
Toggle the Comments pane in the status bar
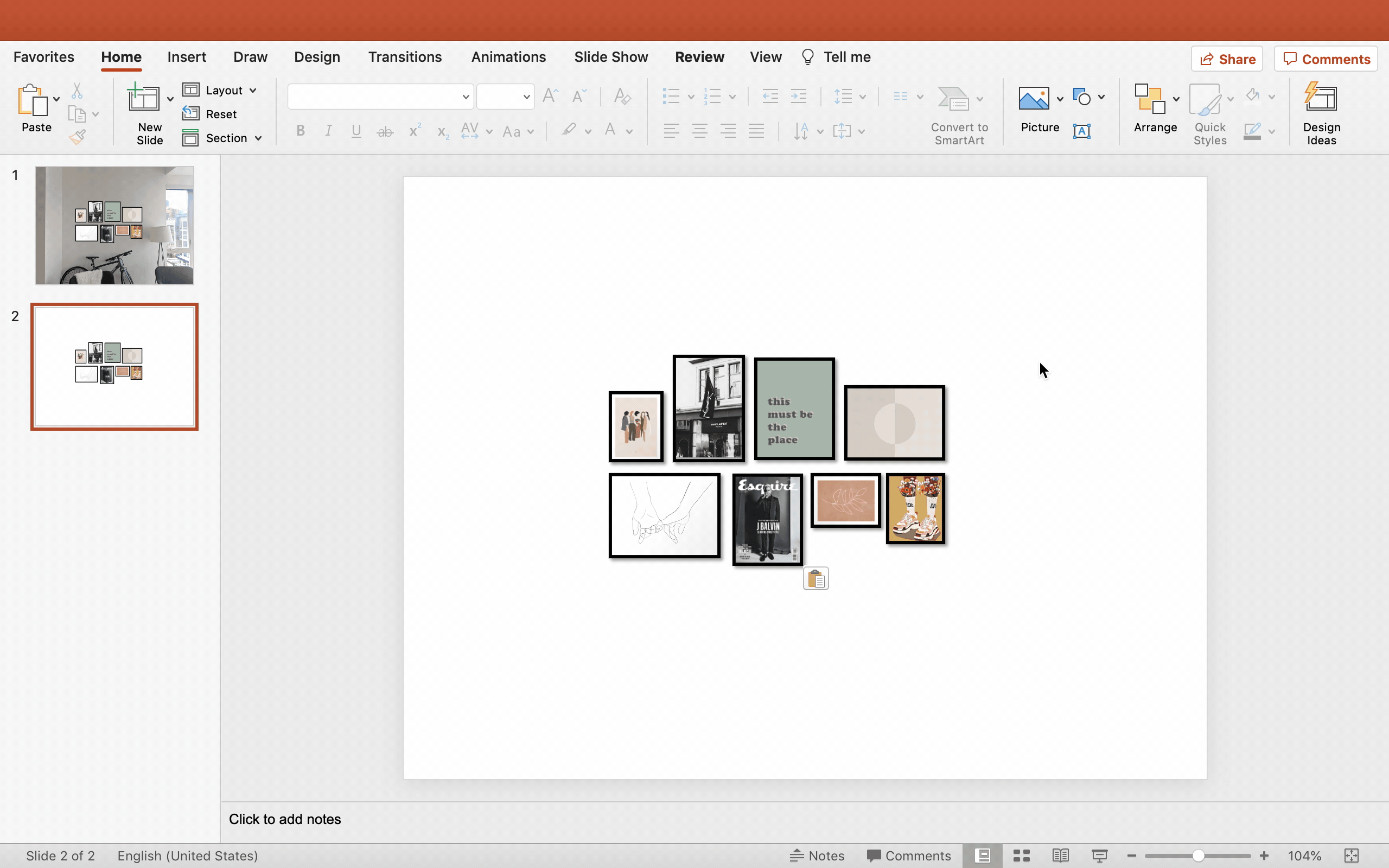(x=909, y=856)
